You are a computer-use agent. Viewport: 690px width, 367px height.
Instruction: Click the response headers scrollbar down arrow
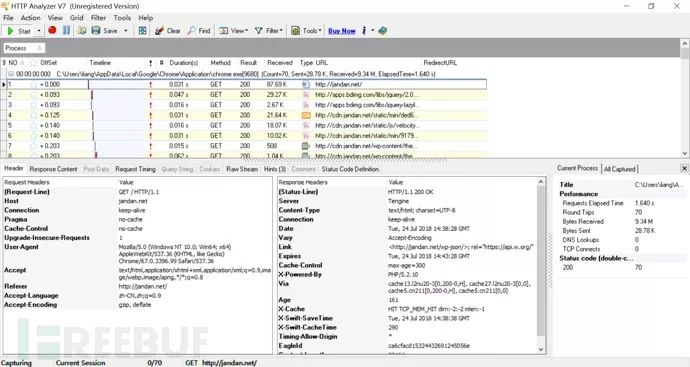[x=541, y=349]
